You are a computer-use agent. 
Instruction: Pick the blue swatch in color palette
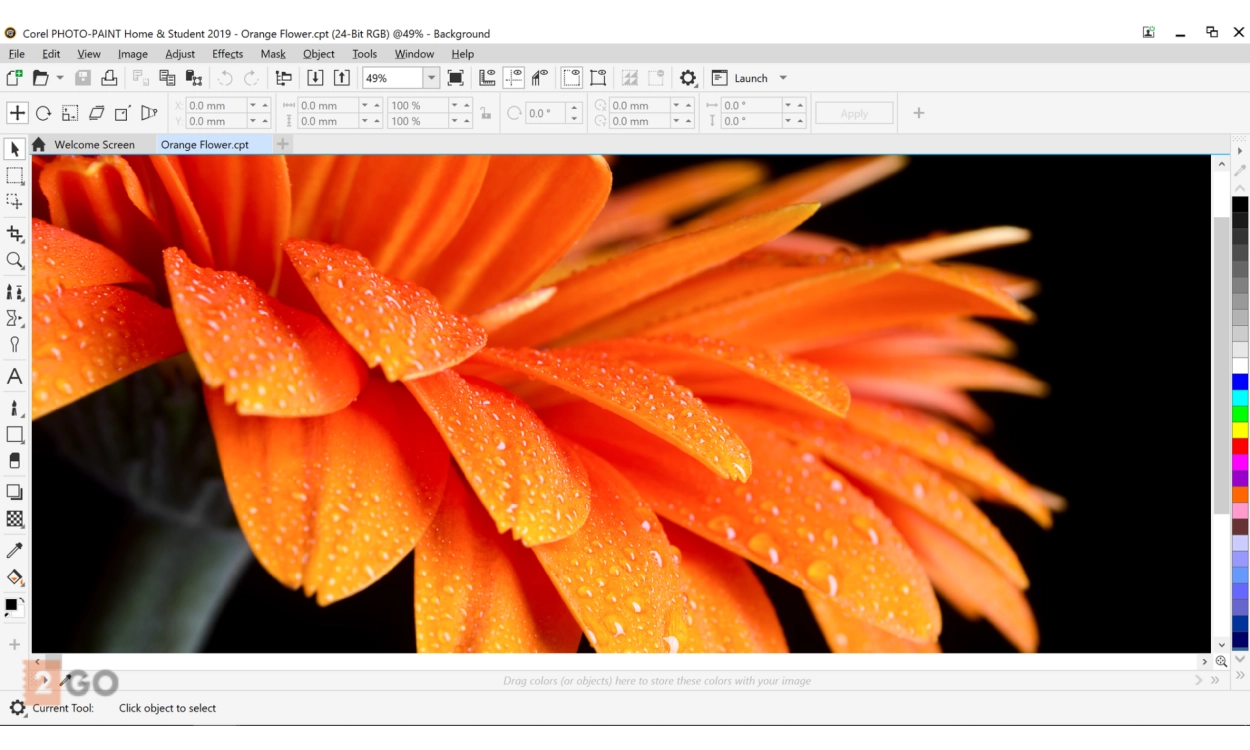click(x=1240, y=382)
